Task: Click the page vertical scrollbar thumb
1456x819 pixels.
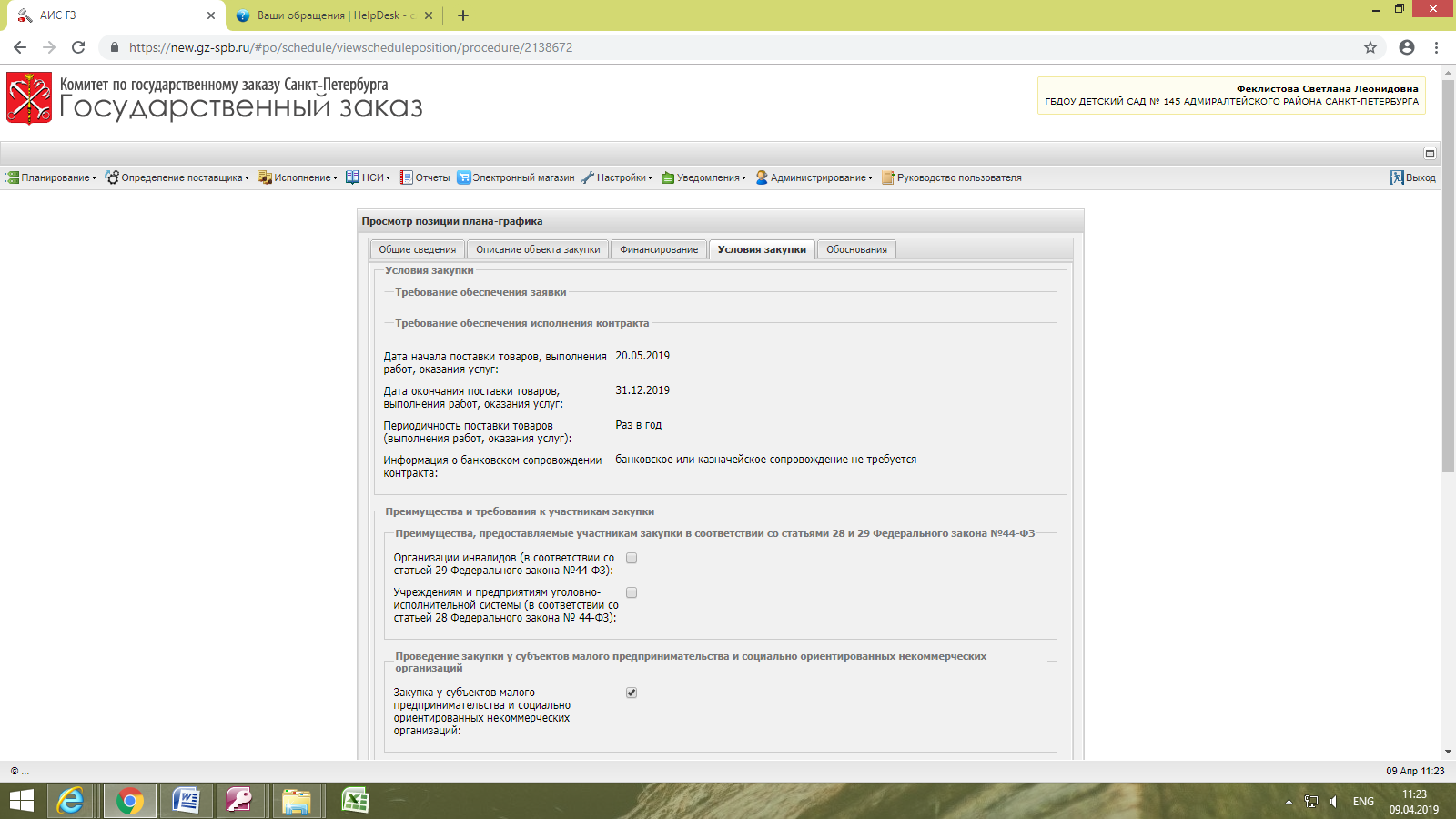Action: point(1448,276)
